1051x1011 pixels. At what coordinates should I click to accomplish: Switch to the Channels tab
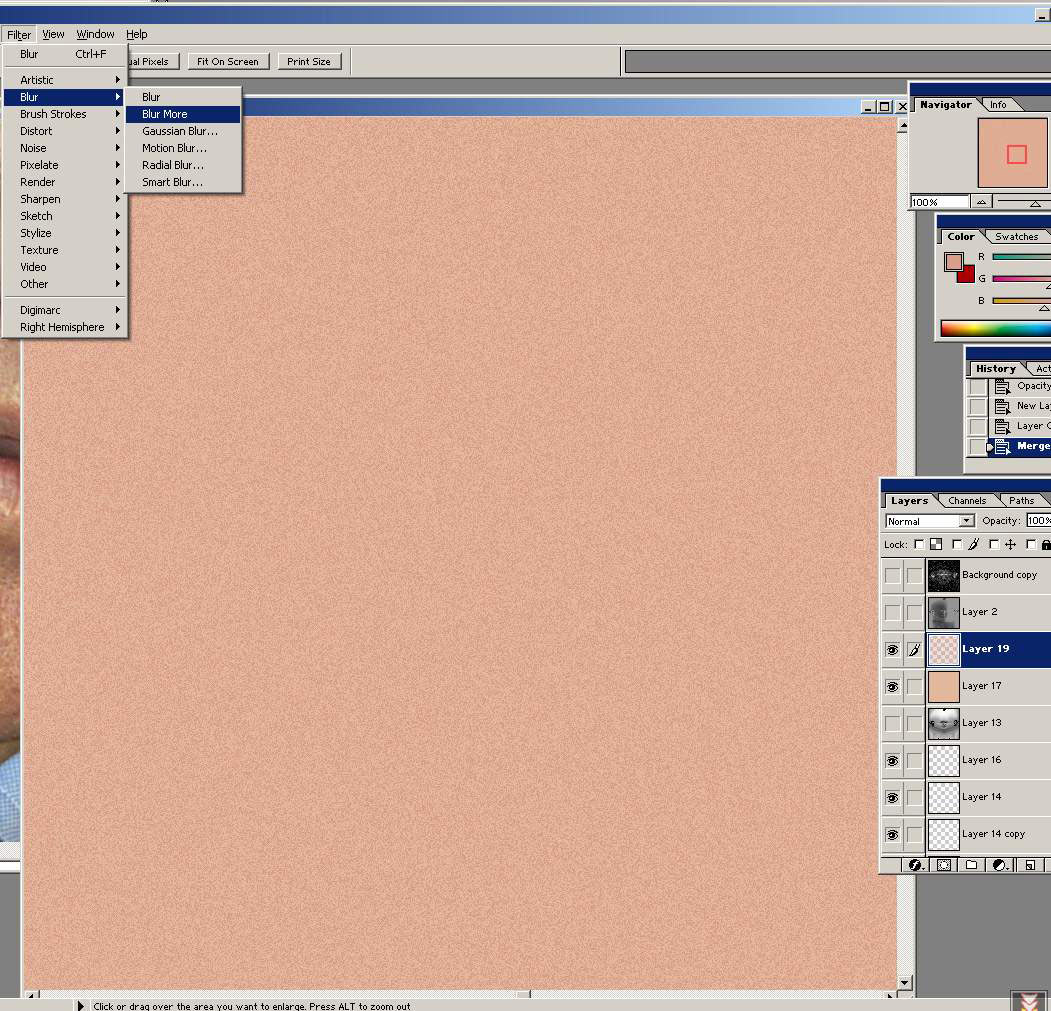(x=967, y=501)
